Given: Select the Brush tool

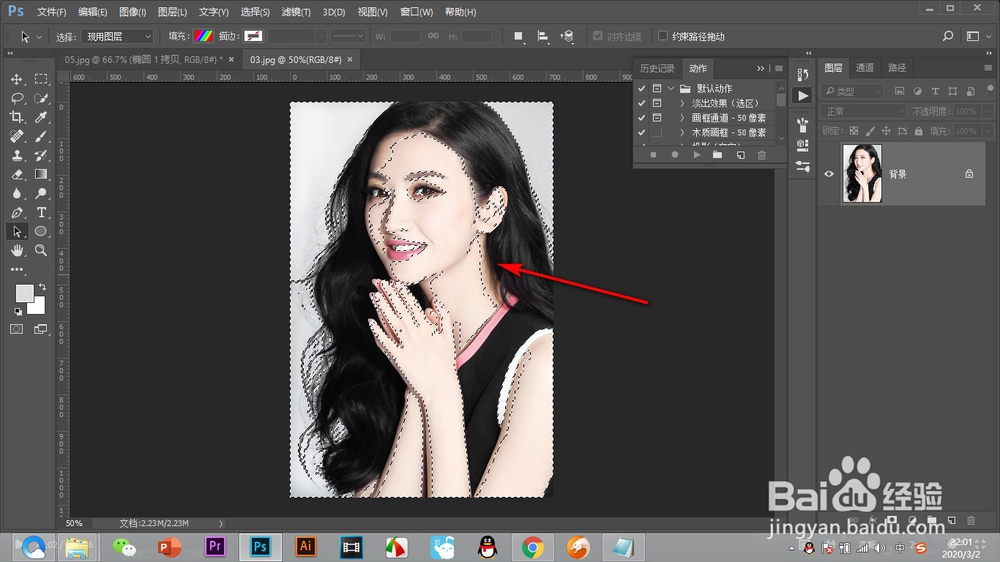Looking at the screenshot, I should click(41, 137).
